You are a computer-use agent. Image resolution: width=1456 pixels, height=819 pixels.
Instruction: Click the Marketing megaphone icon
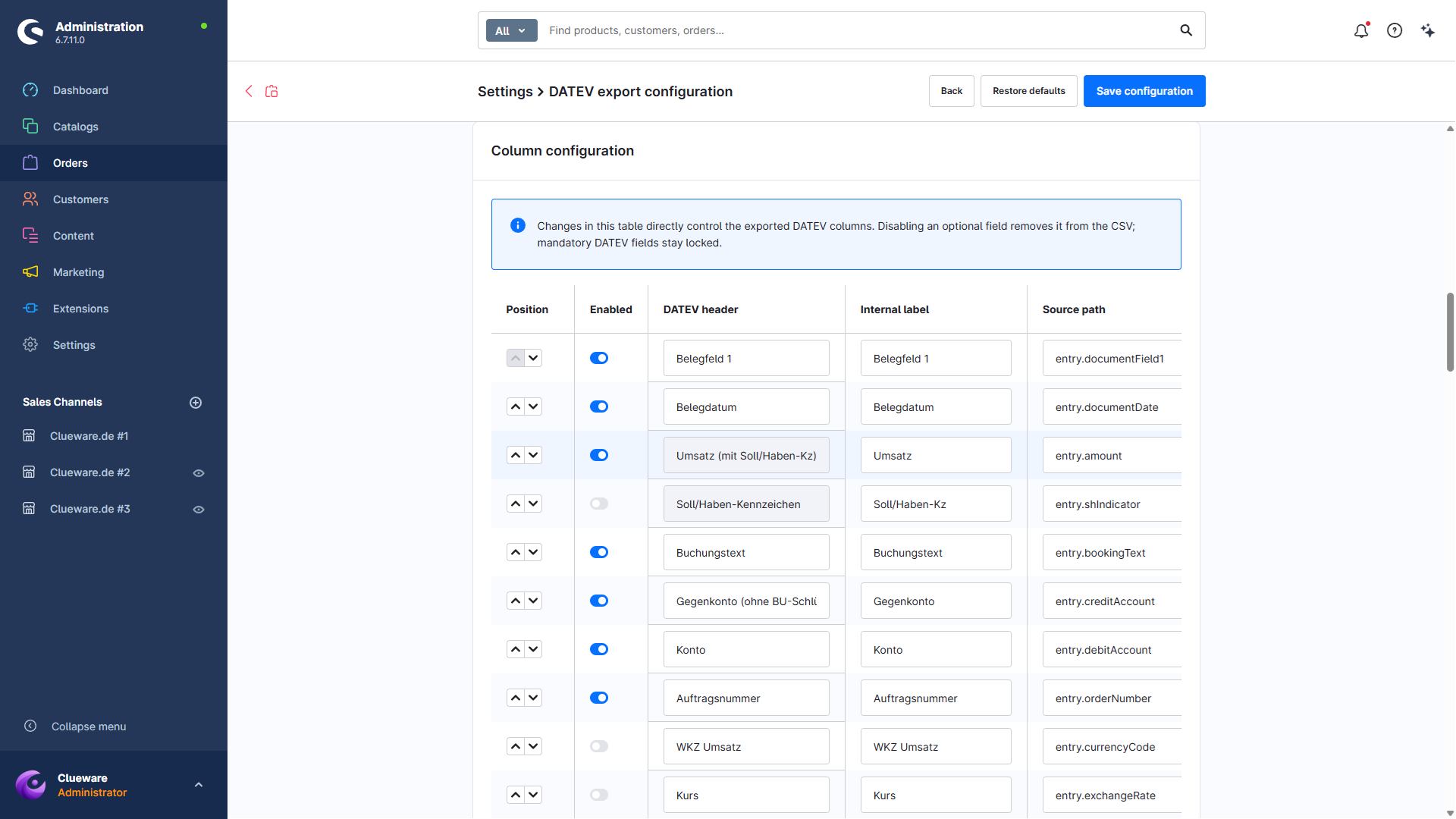point(30,272)
